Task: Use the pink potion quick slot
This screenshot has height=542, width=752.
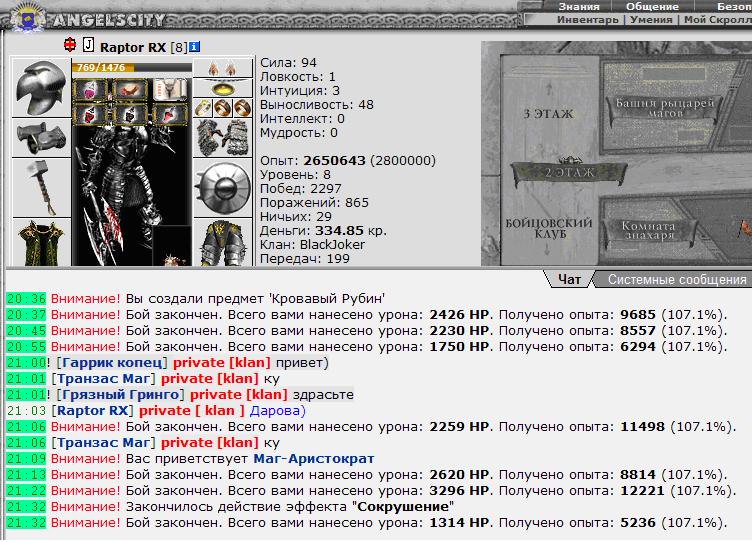Action: (89, 90)
